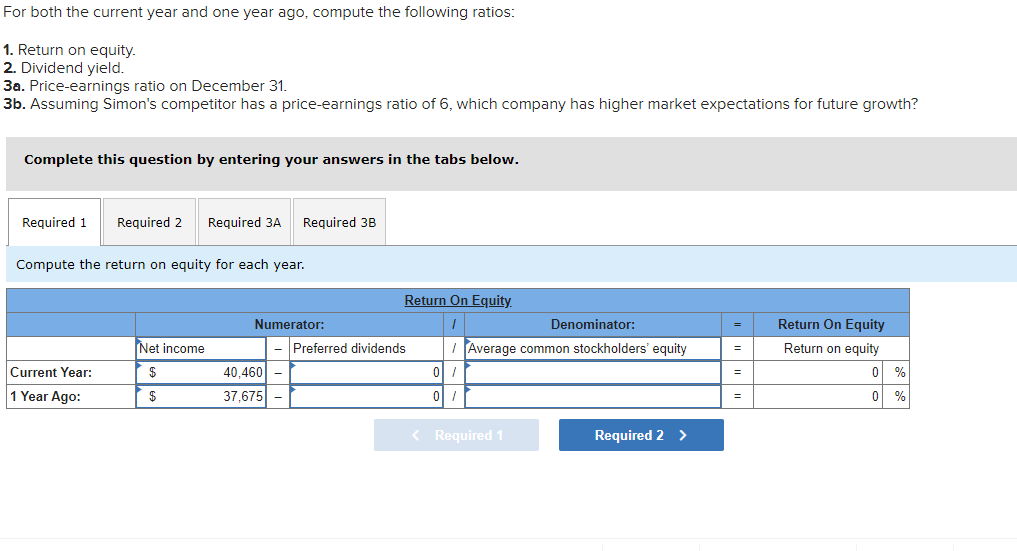Select the Current Year return on equity result
Screen dimensions: 1017x551
point(817,372)
